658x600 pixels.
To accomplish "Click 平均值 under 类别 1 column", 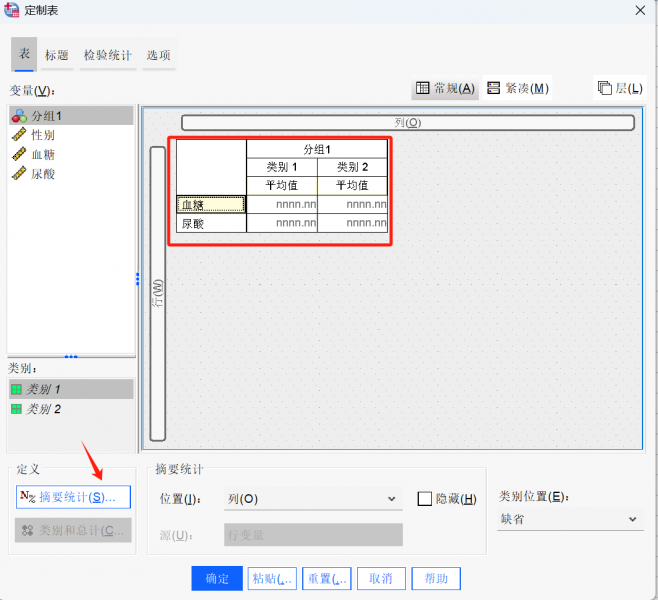I will (x=282, y=185).
